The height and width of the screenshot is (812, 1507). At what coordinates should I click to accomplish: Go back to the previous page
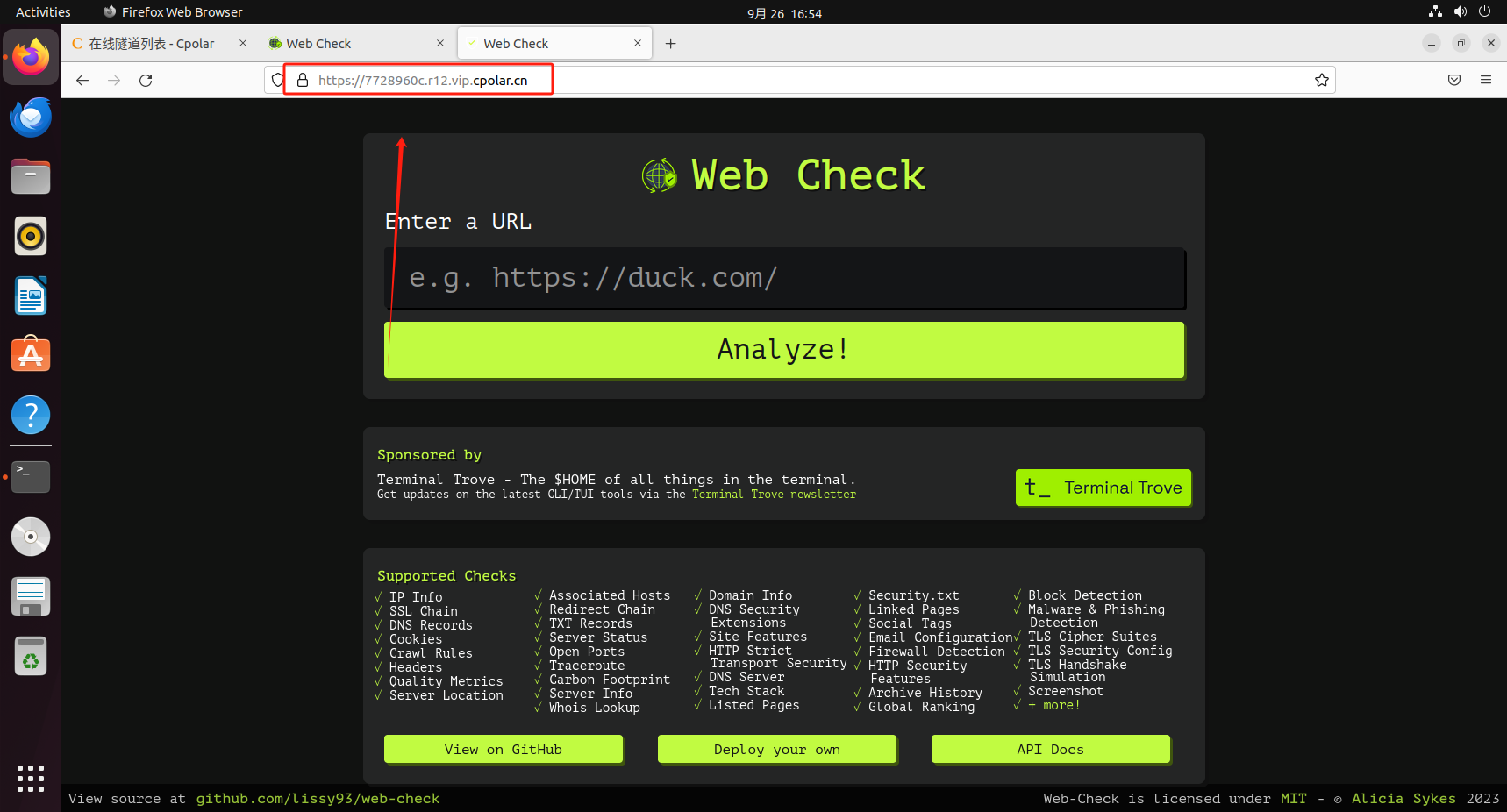(x=82, y=80)
